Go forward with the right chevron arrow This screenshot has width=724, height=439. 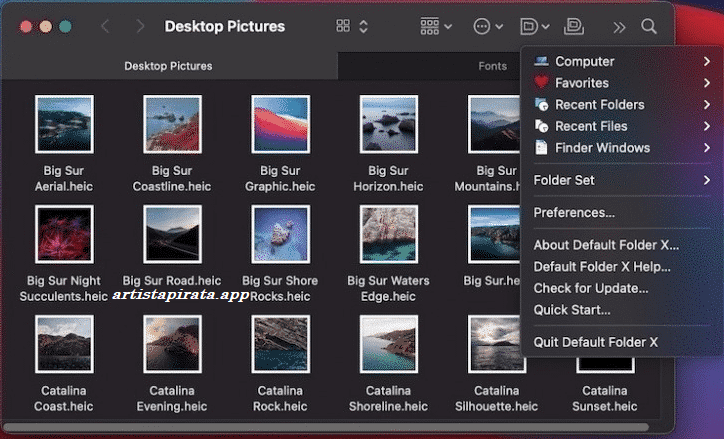140,26
